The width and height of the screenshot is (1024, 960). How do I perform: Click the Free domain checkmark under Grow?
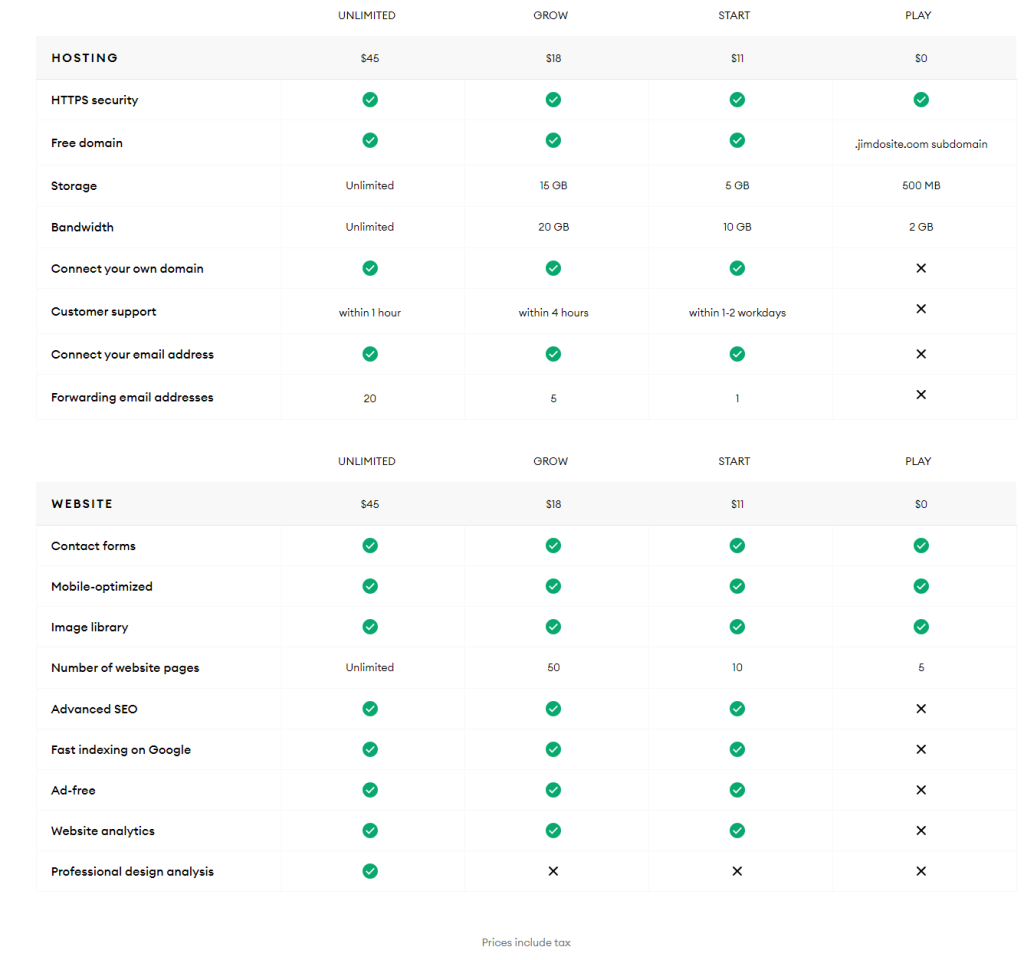[x=553, y=140]
